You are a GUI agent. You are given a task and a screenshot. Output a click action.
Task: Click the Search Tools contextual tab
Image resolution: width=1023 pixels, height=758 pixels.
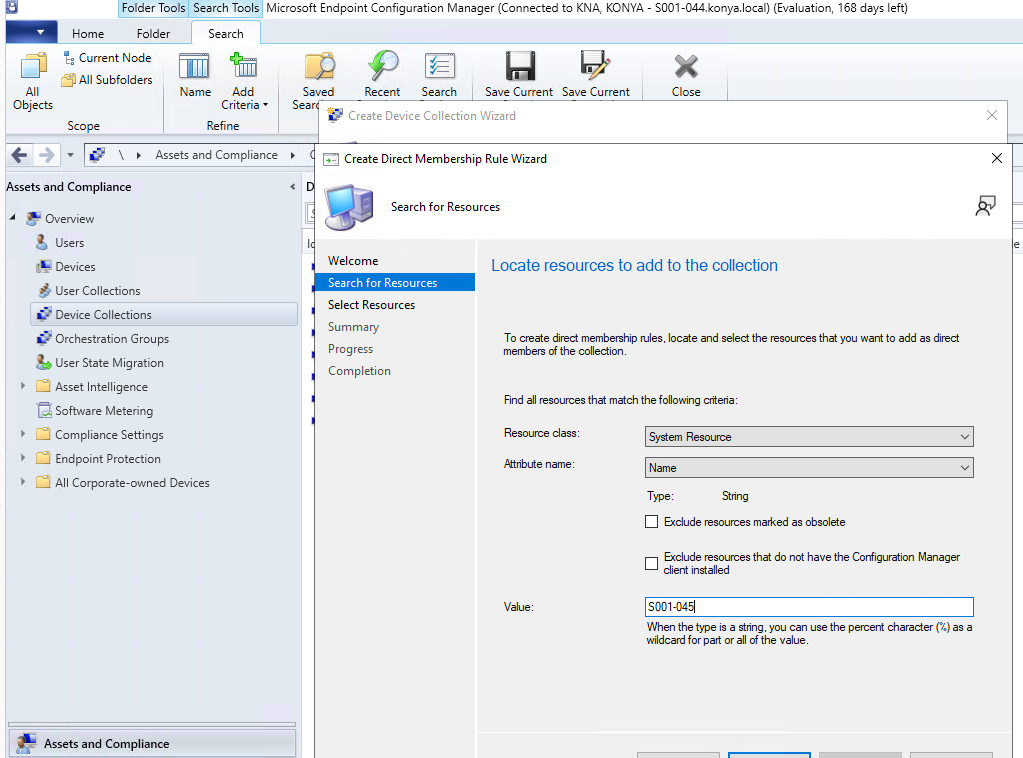[x=226, y=8]
